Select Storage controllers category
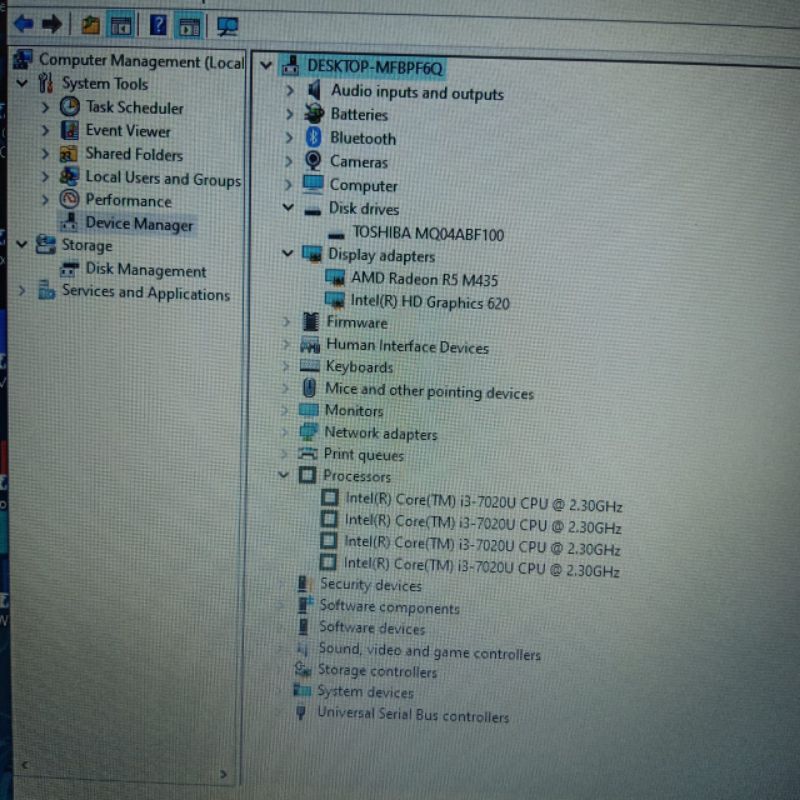Viewport: 800px width, 800px height. point(377,671)
